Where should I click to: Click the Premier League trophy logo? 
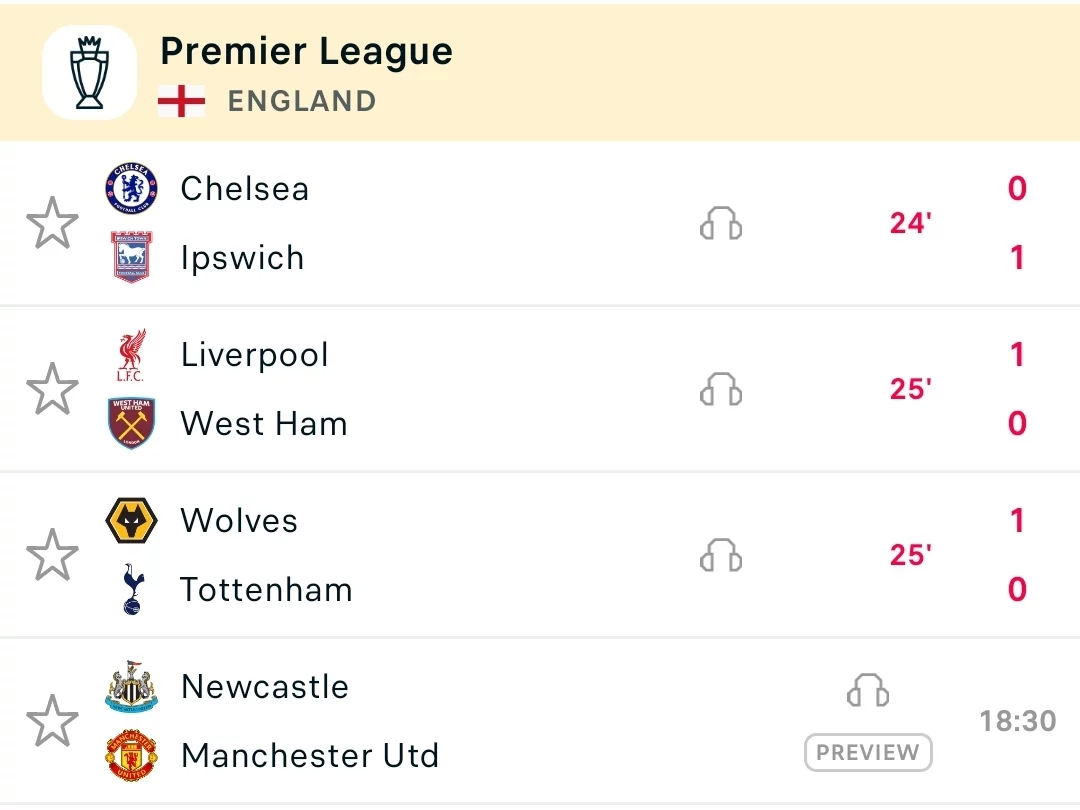90,72
